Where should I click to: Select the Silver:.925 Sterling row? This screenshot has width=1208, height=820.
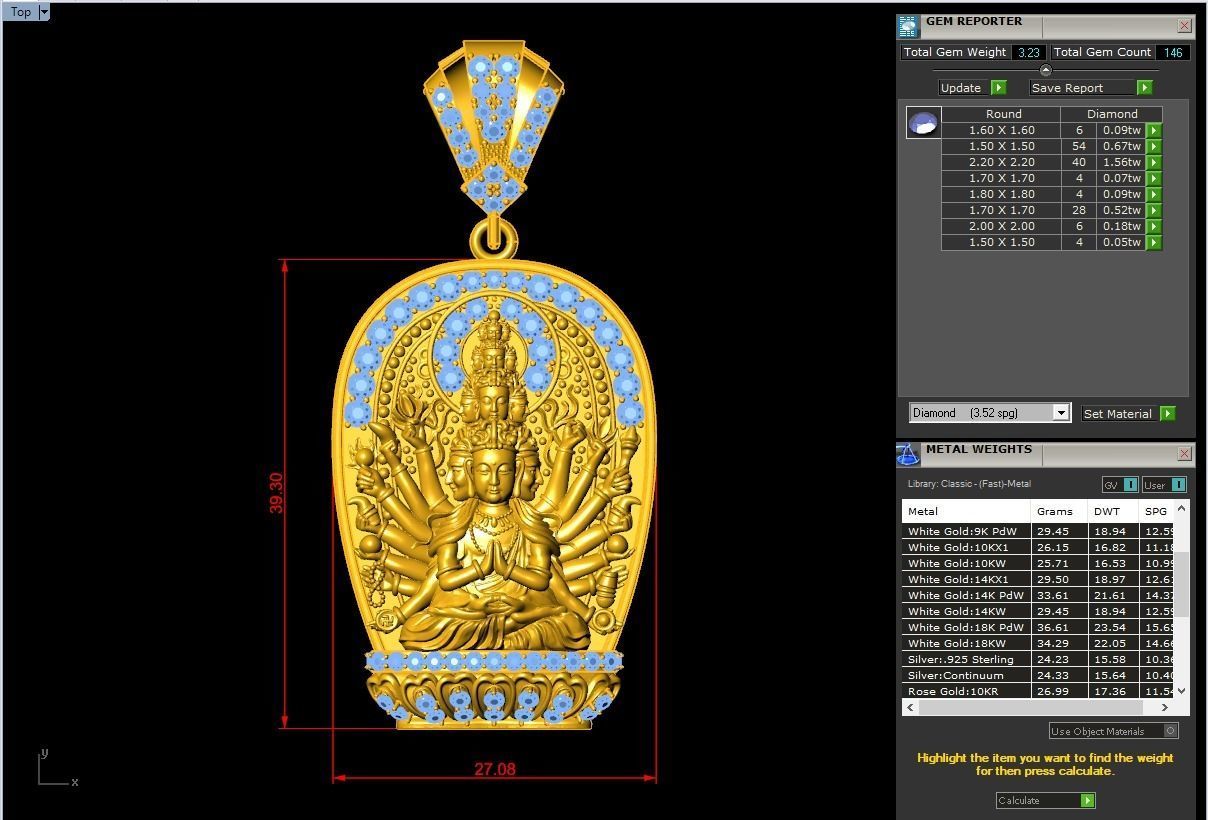[1038, 659]
